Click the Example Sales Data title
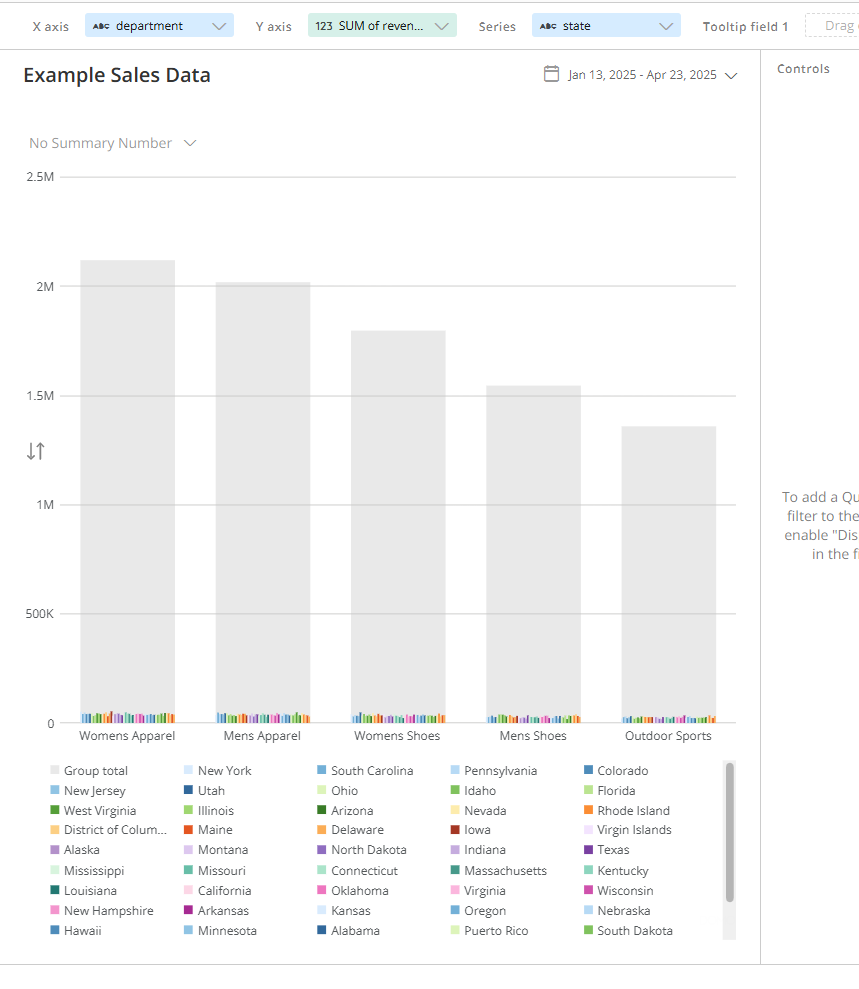This screenshot has height=989, width=859. 117,75
